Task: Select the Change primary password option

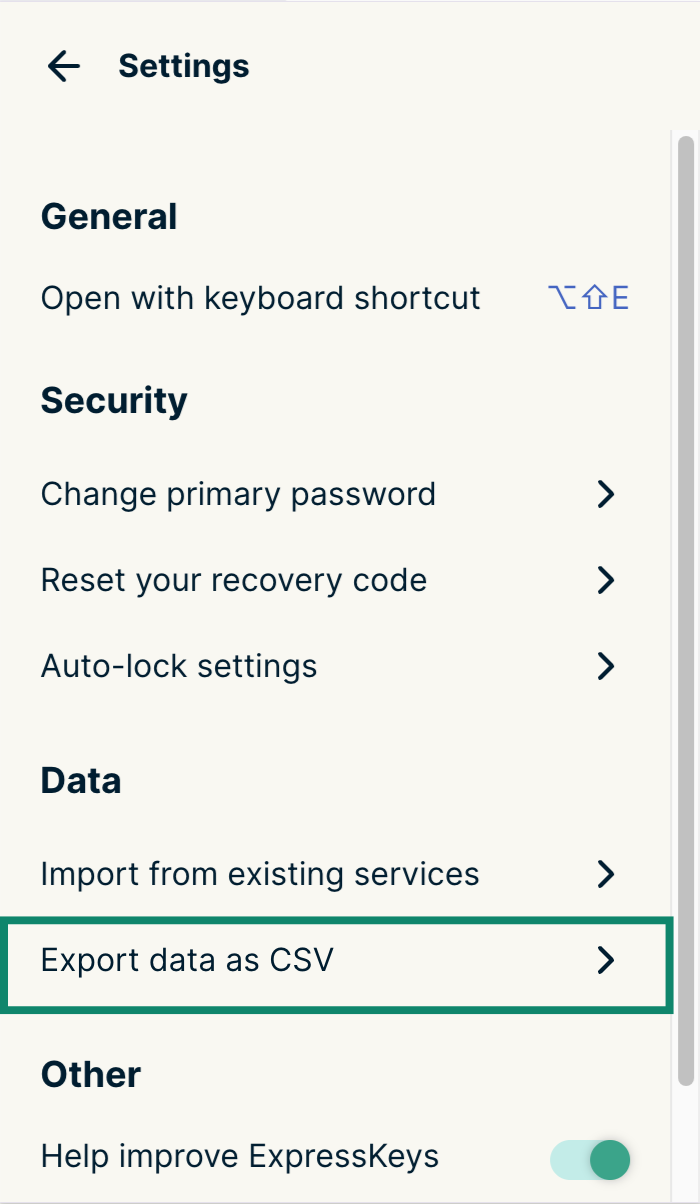Action: [335, 494]
